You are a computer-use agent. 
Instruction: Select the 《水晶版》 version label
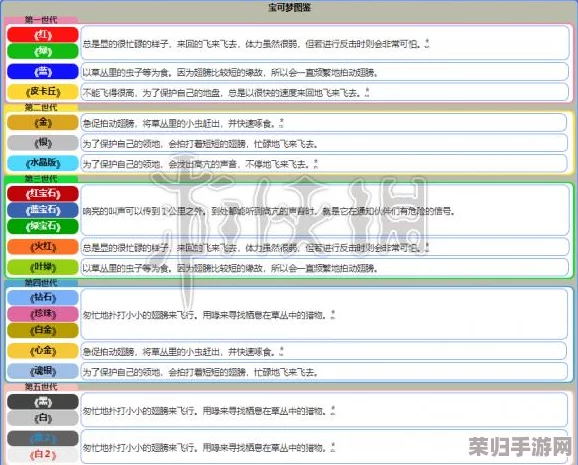[x=43, y=163]
